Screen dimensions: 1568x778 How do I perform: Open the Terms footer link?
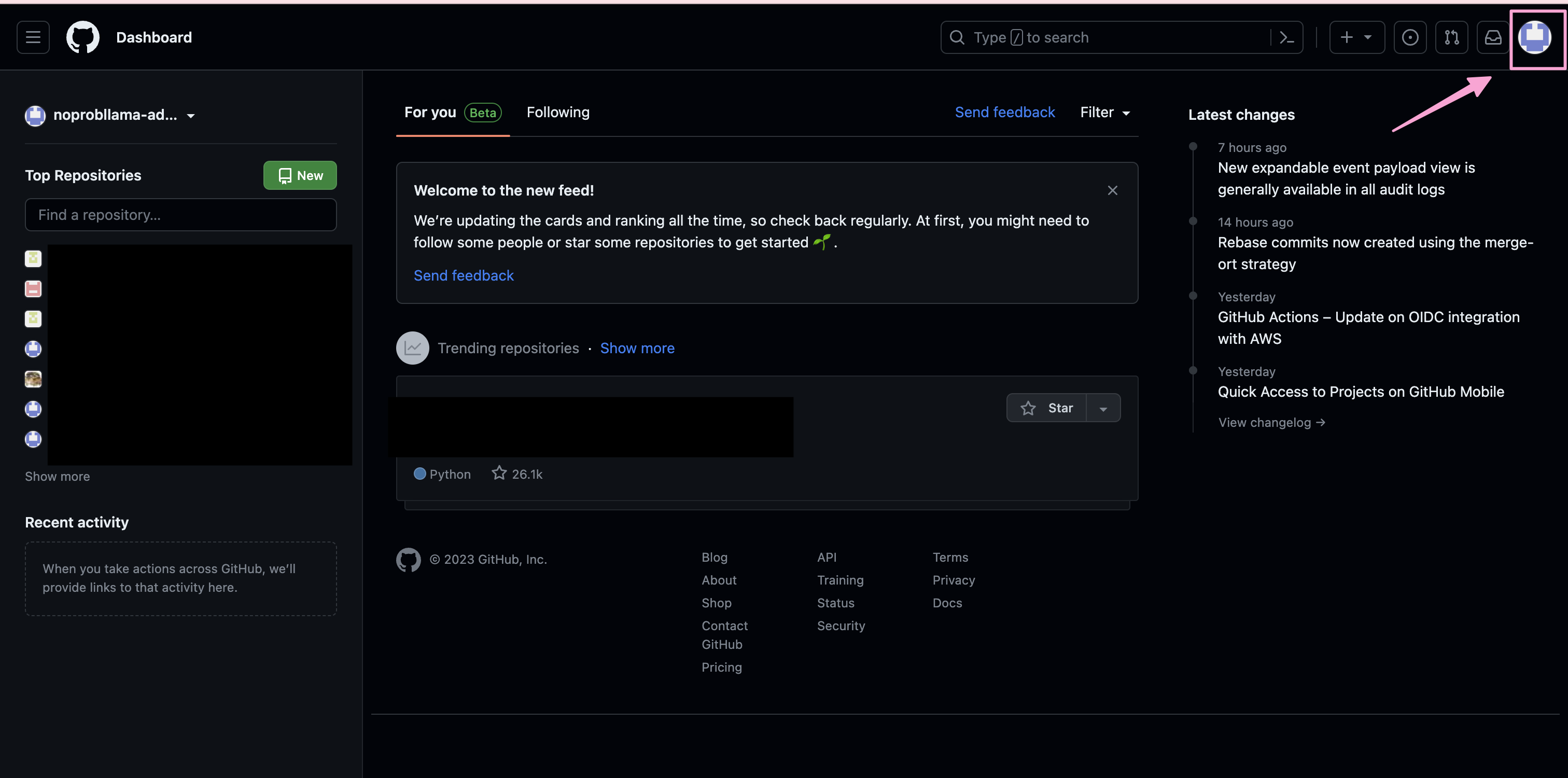click(949, 557)
